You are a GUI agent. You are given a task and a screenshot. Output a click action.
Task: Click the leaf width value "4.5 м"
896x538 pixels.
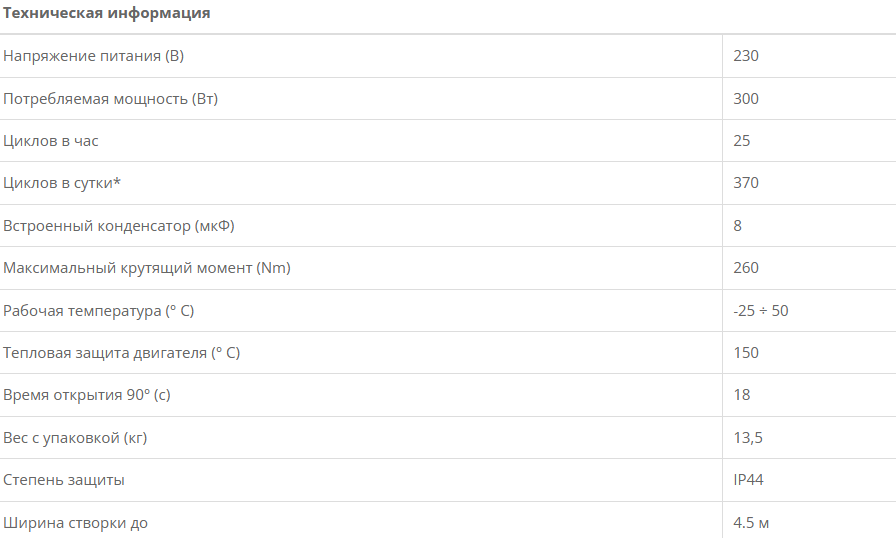tap(751, 523)
